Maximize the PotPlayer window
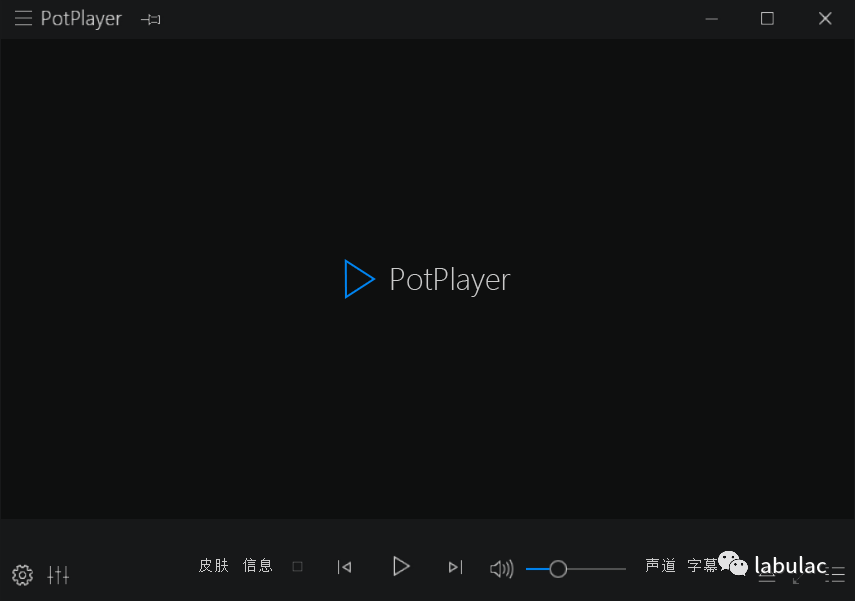Screen dimensions: 855x601 tap(767, 19)
